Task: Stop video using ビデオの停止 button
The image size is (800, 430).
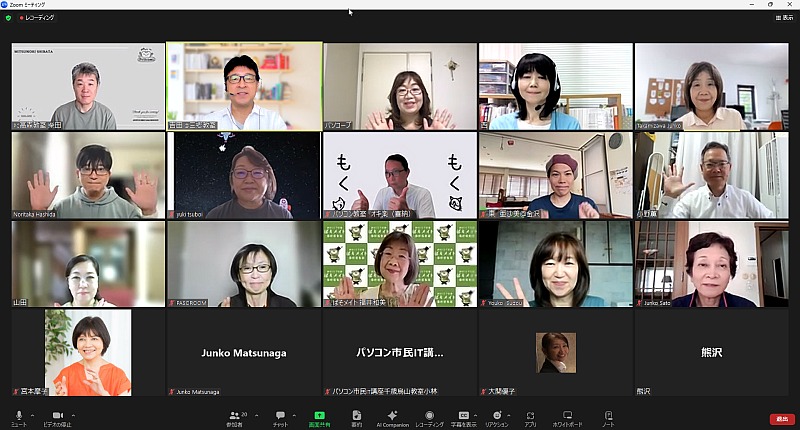Action: 58,416
